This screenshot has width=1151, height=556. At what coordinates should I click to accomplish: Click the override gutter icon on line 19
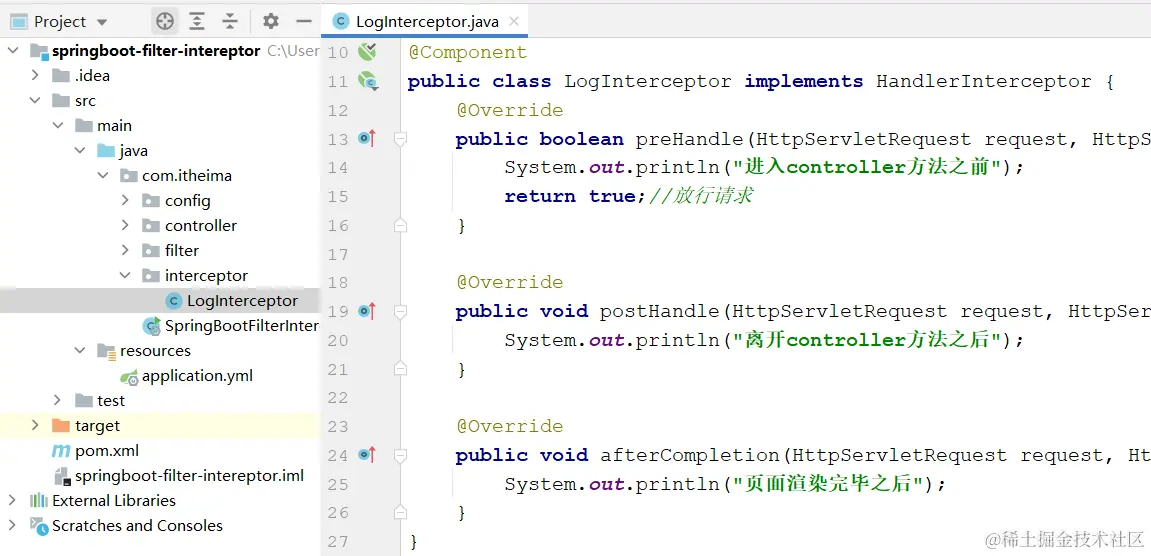367,311
